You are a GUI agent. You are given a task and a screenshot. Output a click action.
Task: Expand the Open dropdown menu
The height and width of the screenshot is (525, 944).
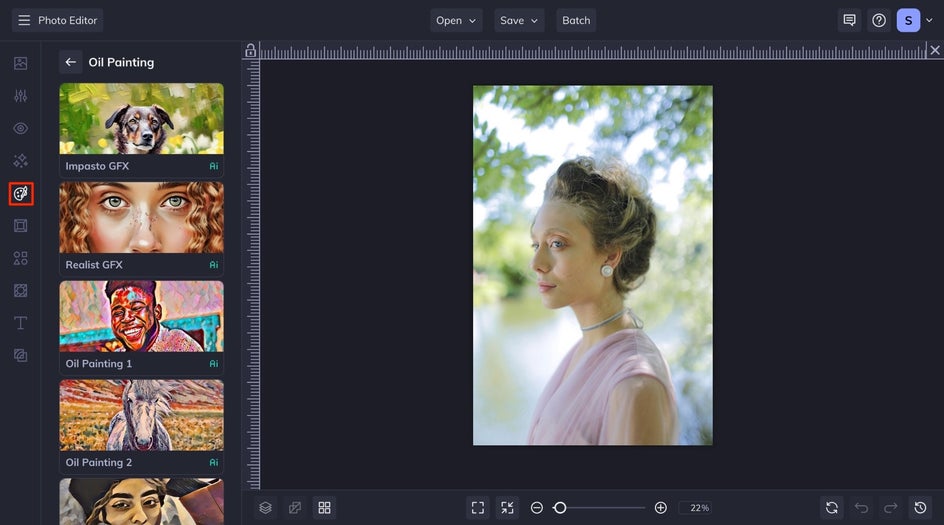point(456,20)
